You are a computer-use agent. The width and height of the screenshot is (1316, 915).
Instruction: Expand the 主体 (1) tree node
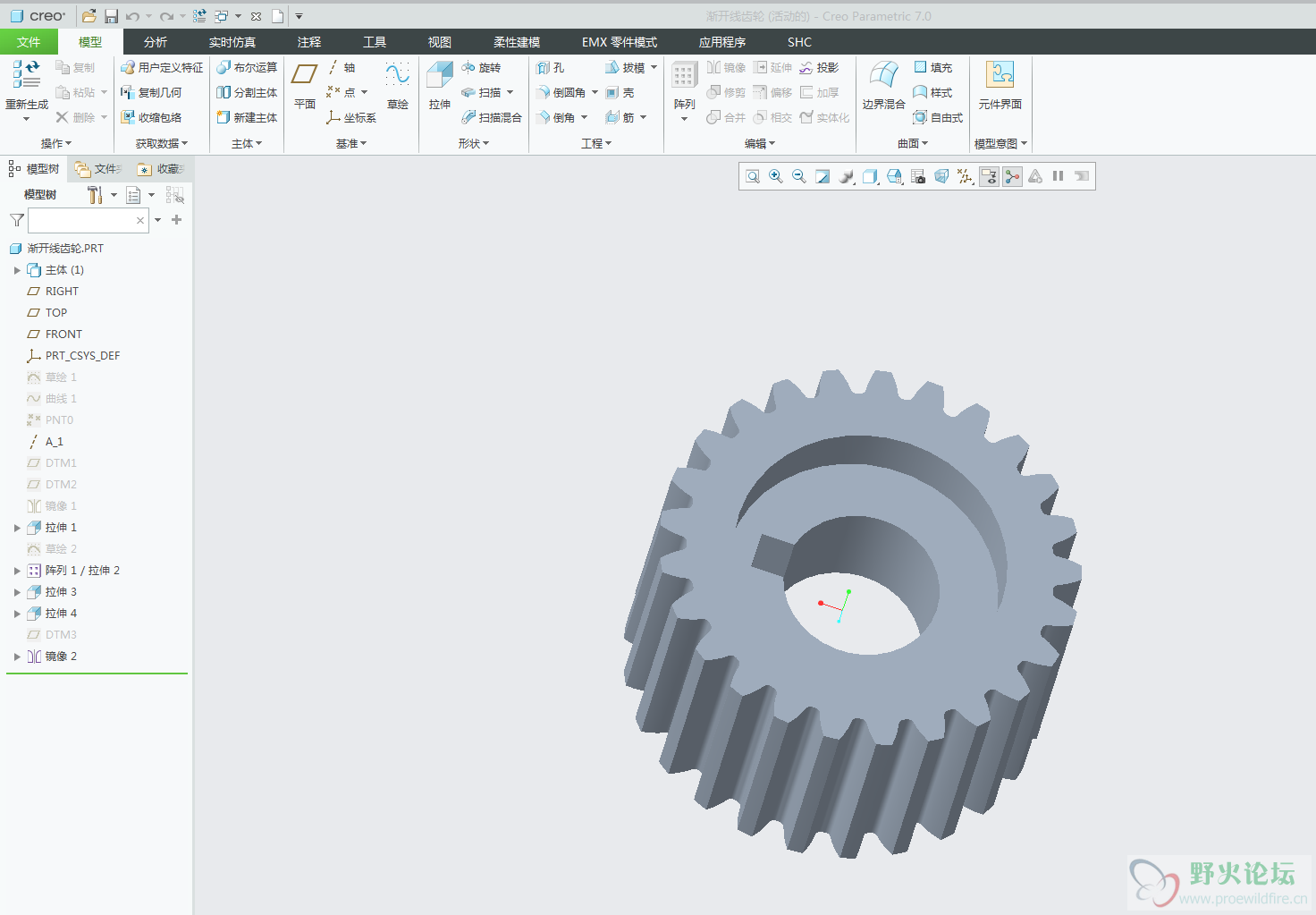point(17,270)
